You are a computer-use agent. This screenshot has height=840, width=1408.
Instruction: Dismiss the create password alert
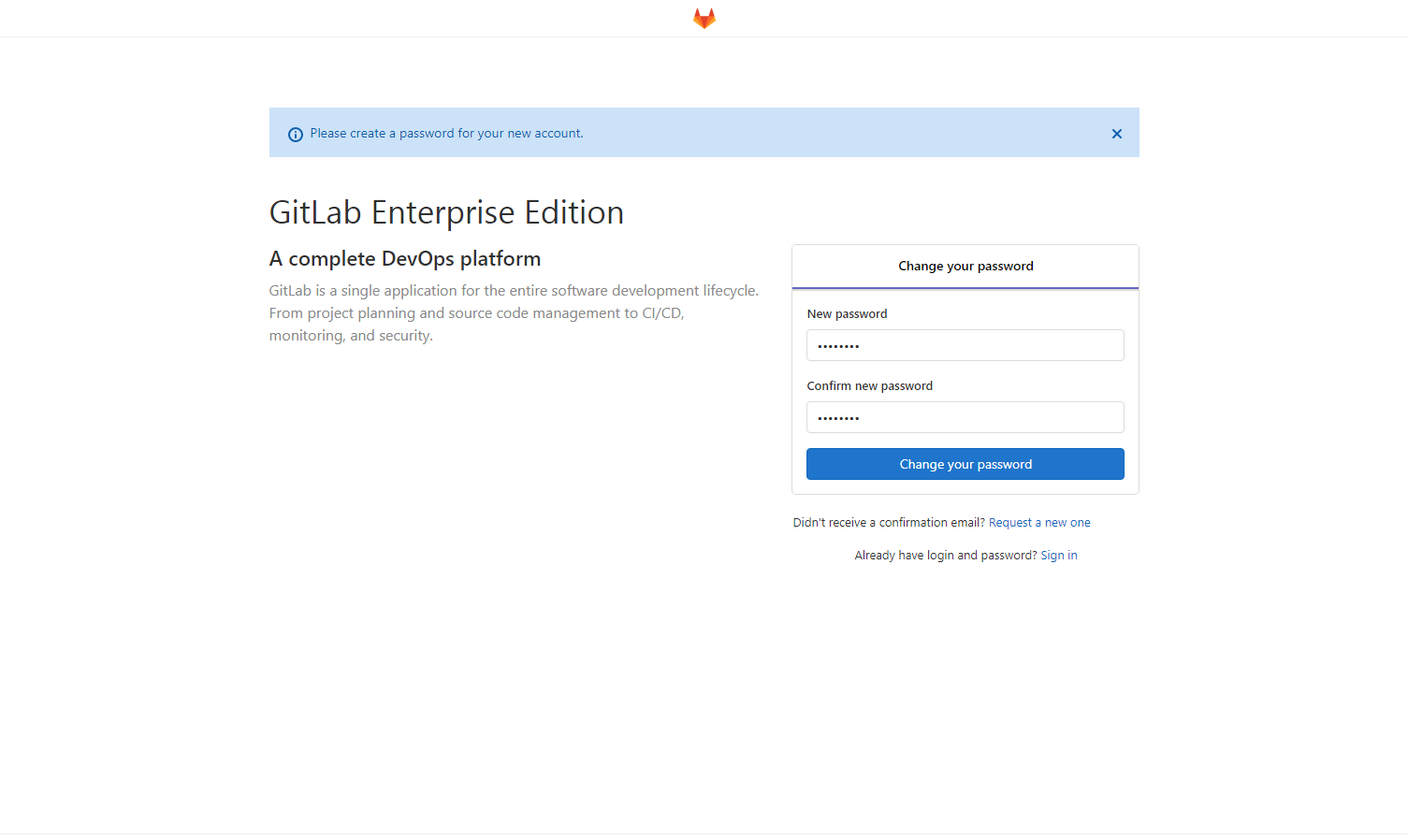(x=1116, y=134)
